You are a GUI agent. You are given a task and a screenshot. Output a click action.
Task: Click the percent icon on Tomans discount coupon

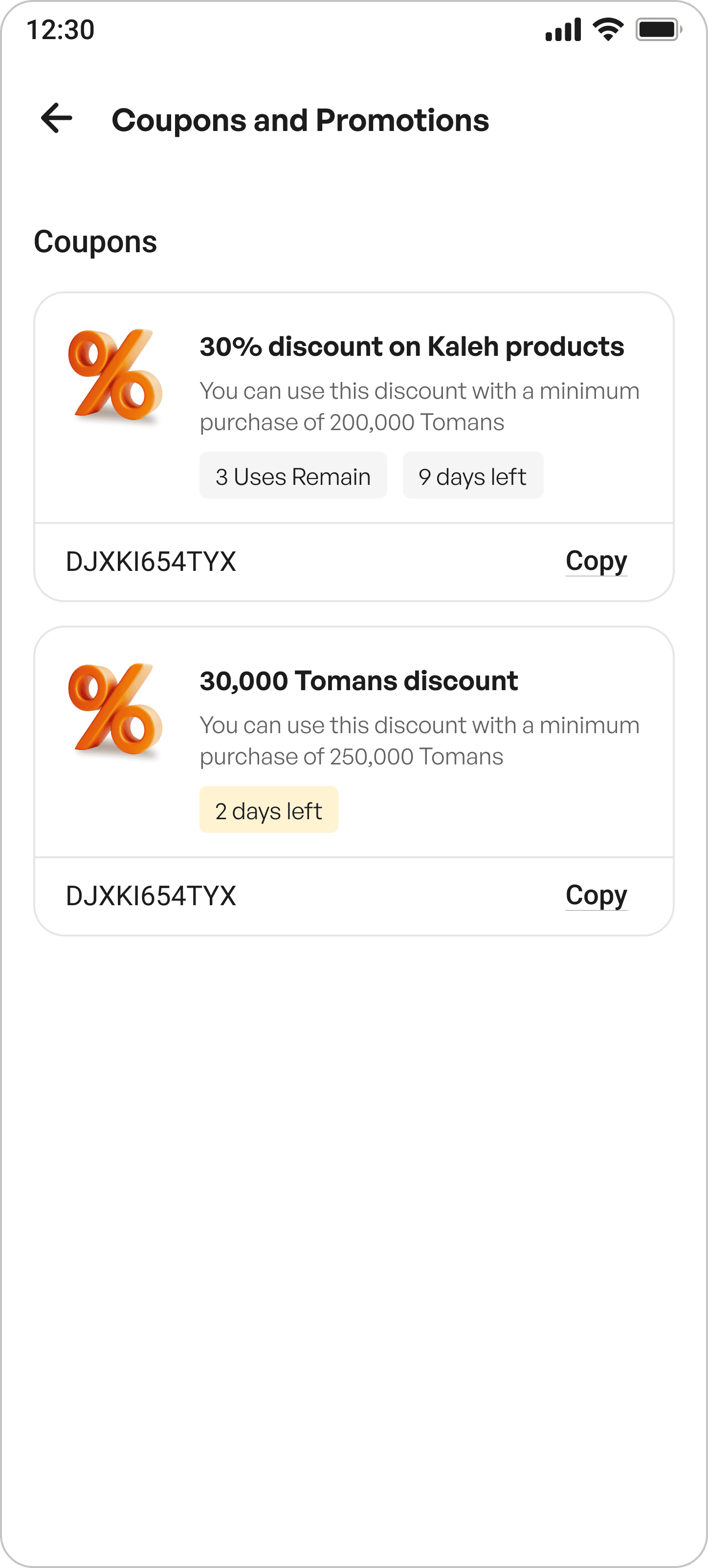coord(115,710)
